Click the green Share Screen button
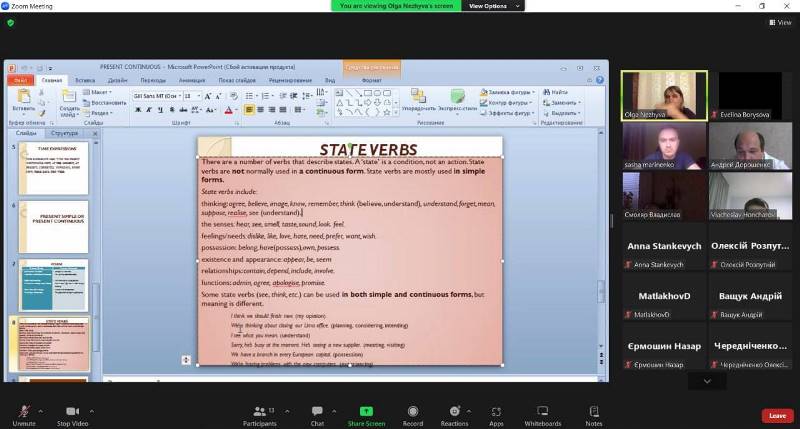 (x=366, y=415)
